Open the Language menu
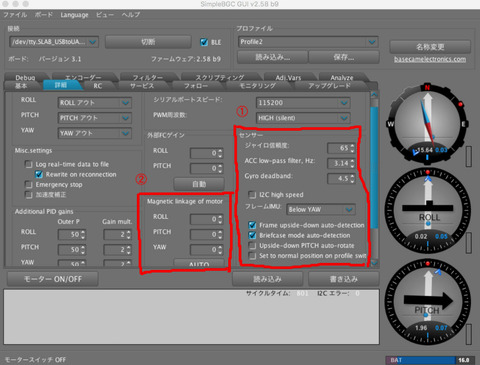Viewport: 480px width, 365px height. (74, 15)
